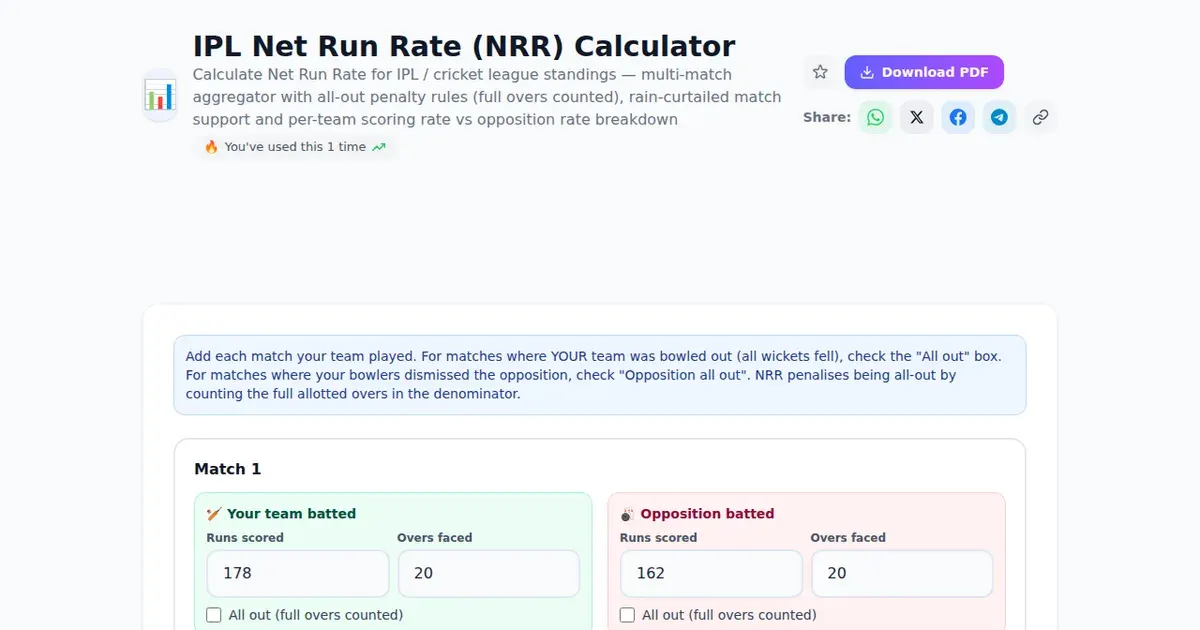
Task: Share on Facebook icon
Action: coord(958,117)
